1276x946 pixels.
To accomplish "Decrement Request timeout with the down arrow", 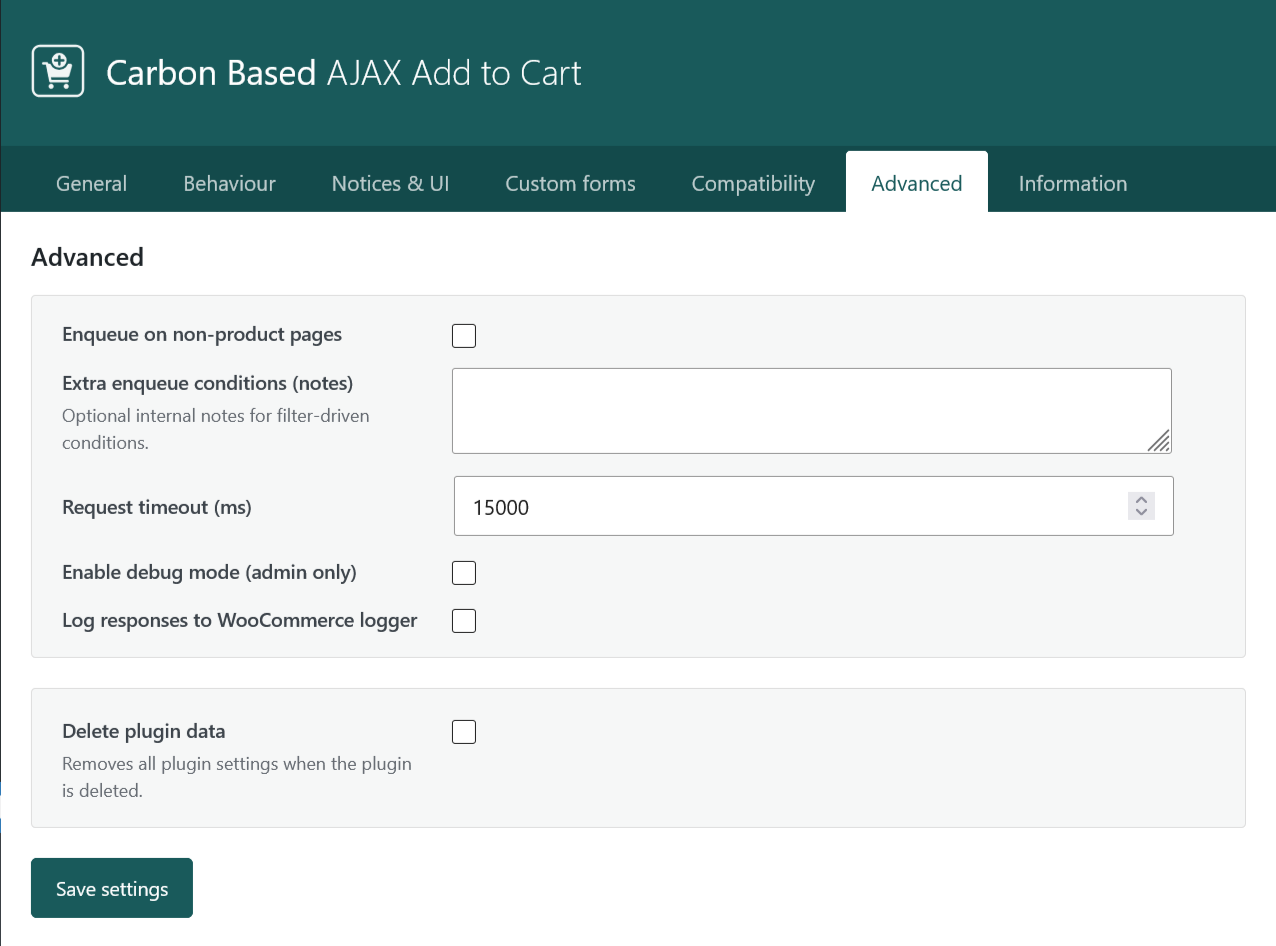I will (1141, 513).
